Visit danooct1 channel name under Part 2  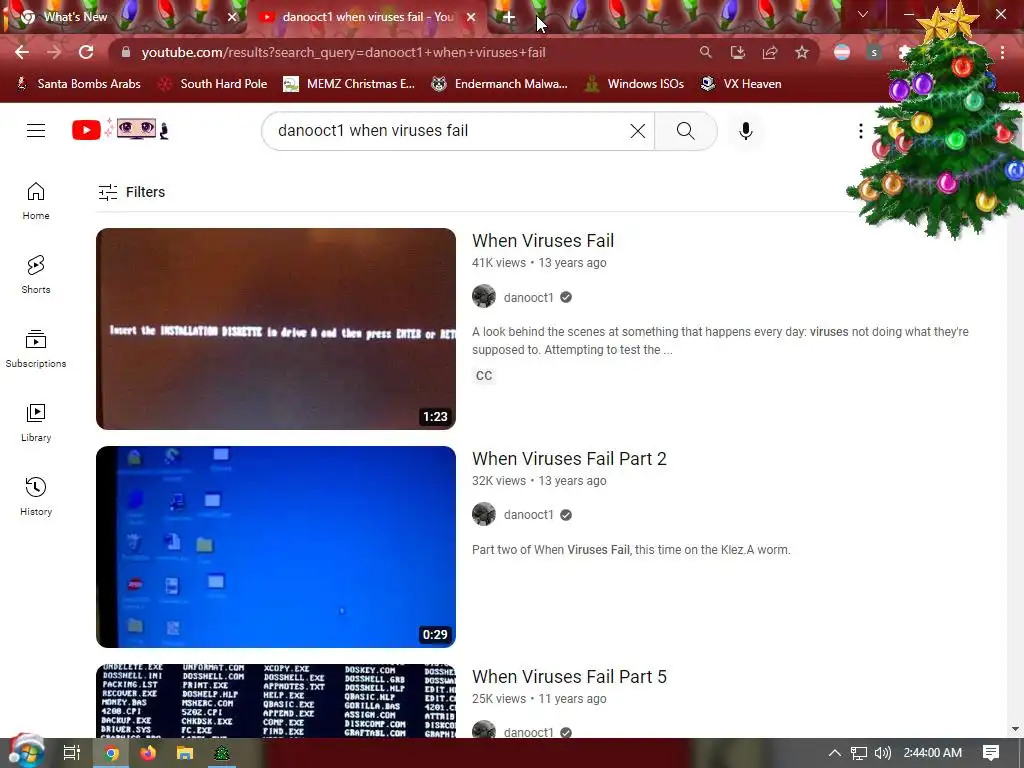click(528, 515)
